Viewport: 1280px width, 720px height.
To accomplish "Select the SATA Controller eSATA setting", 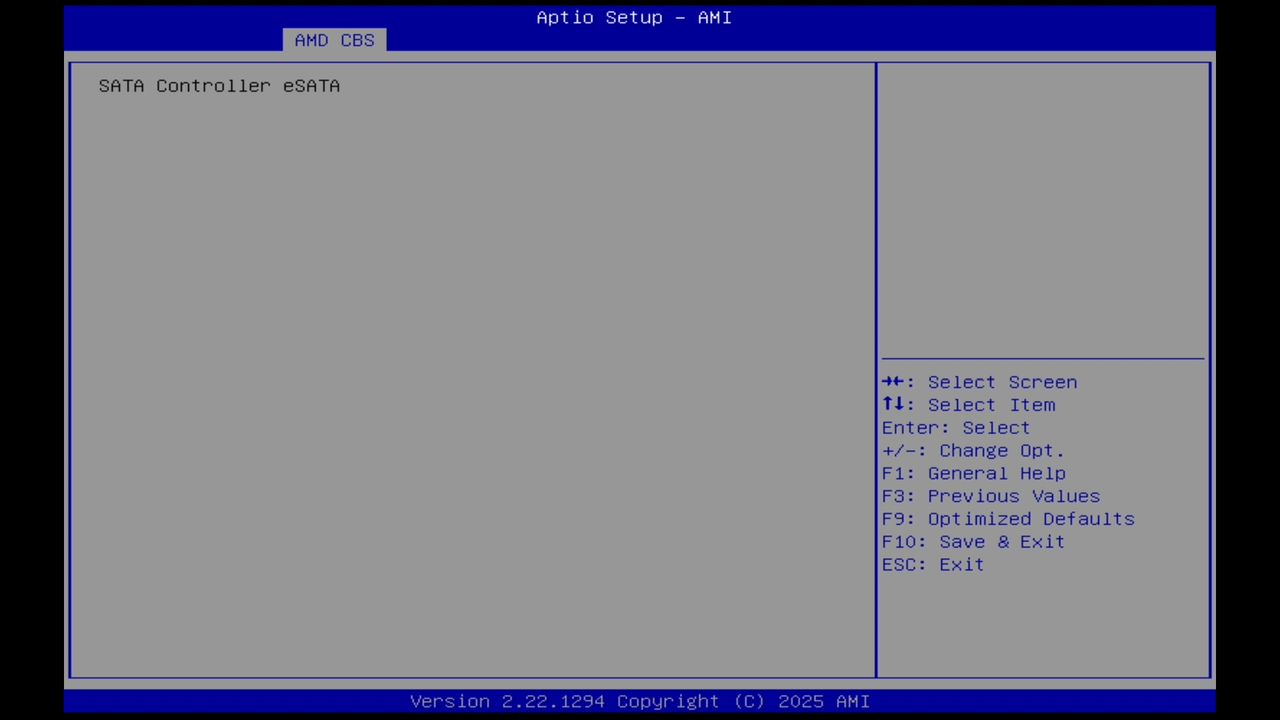I will click(219, 86).
